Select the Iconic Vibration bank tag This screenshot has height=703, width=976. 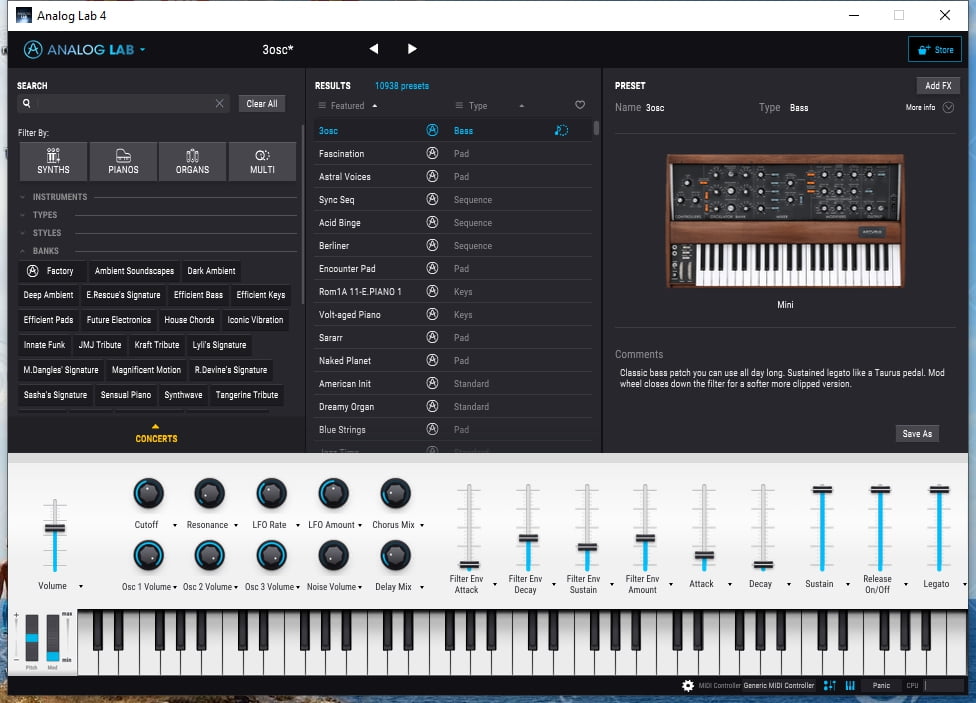[255, 320]
